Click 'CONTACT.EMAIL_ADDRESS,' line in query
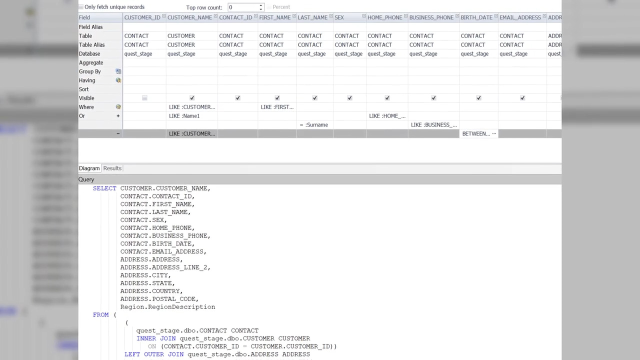The height and width of the screenshot is (360, 640). [x=163, y=252]
